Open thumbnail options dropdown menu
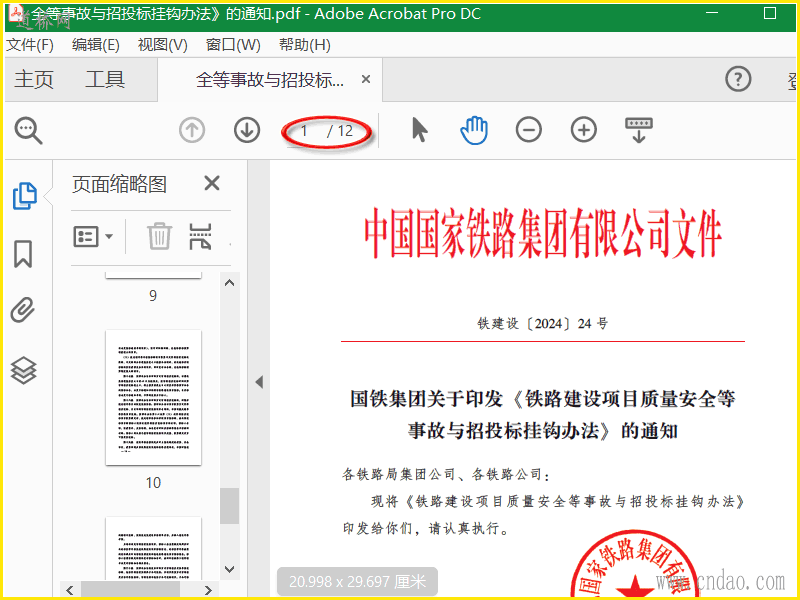This screenshot has width=800, height=600. point(93,237)
